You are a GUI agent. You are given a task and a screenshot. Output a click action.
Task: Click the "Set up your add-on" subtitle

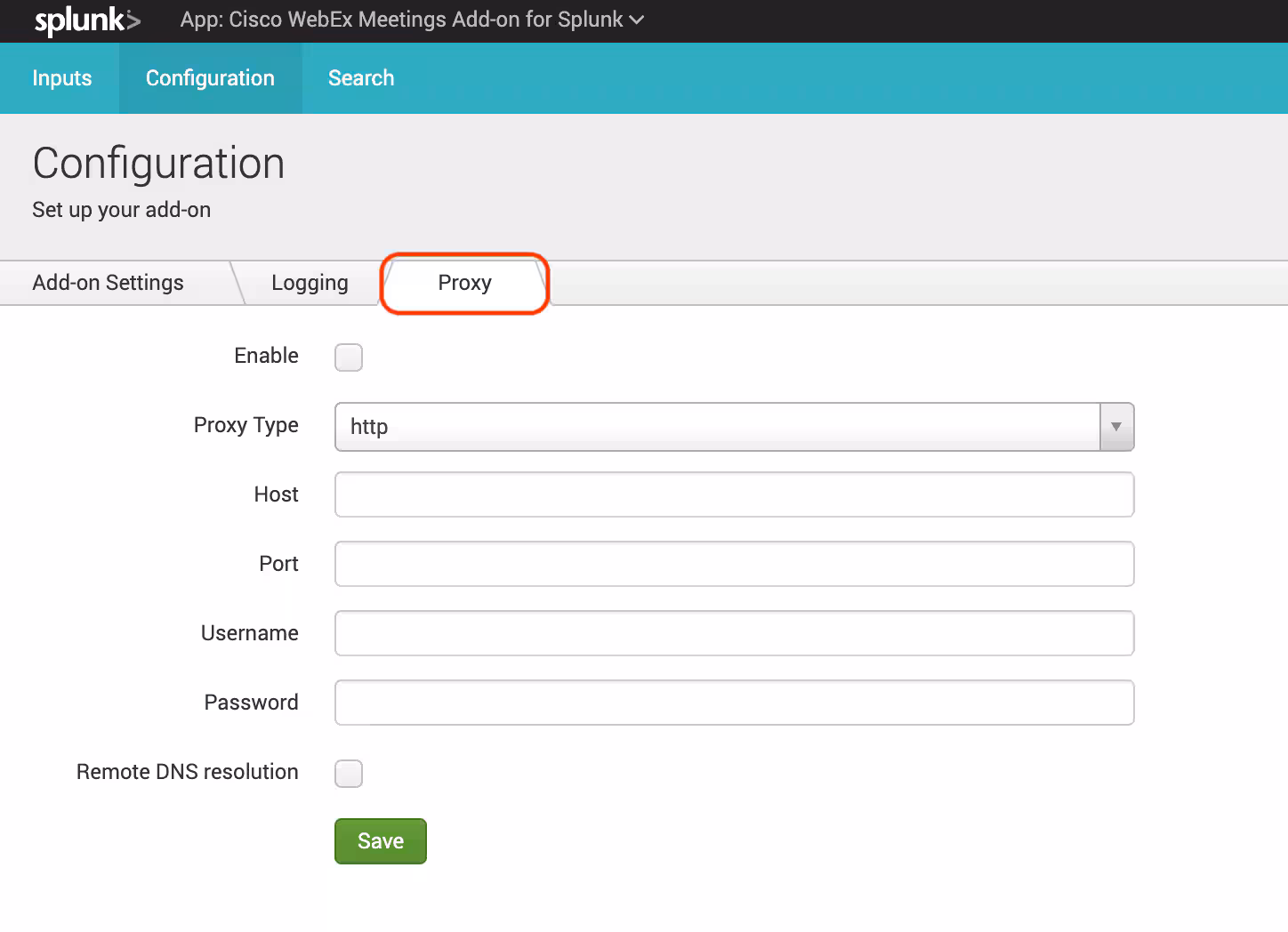click(121, 210)
